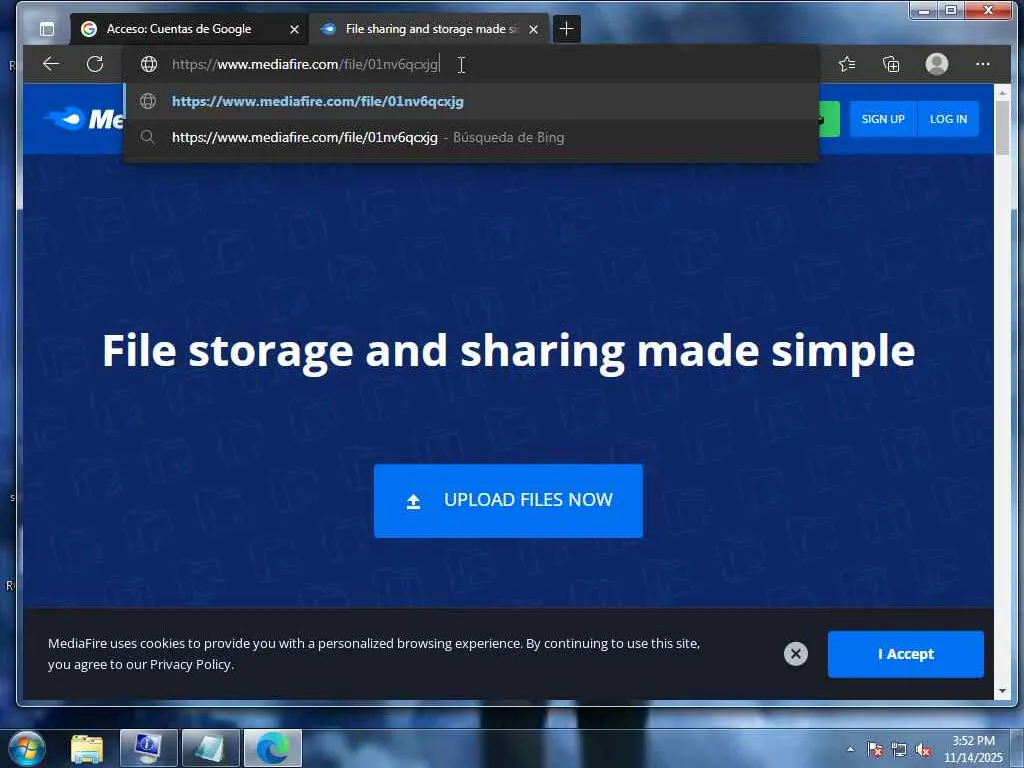Reload the page with the refresh icon
The height and width of the screenshot is (768, 1024).
point(95,64)
